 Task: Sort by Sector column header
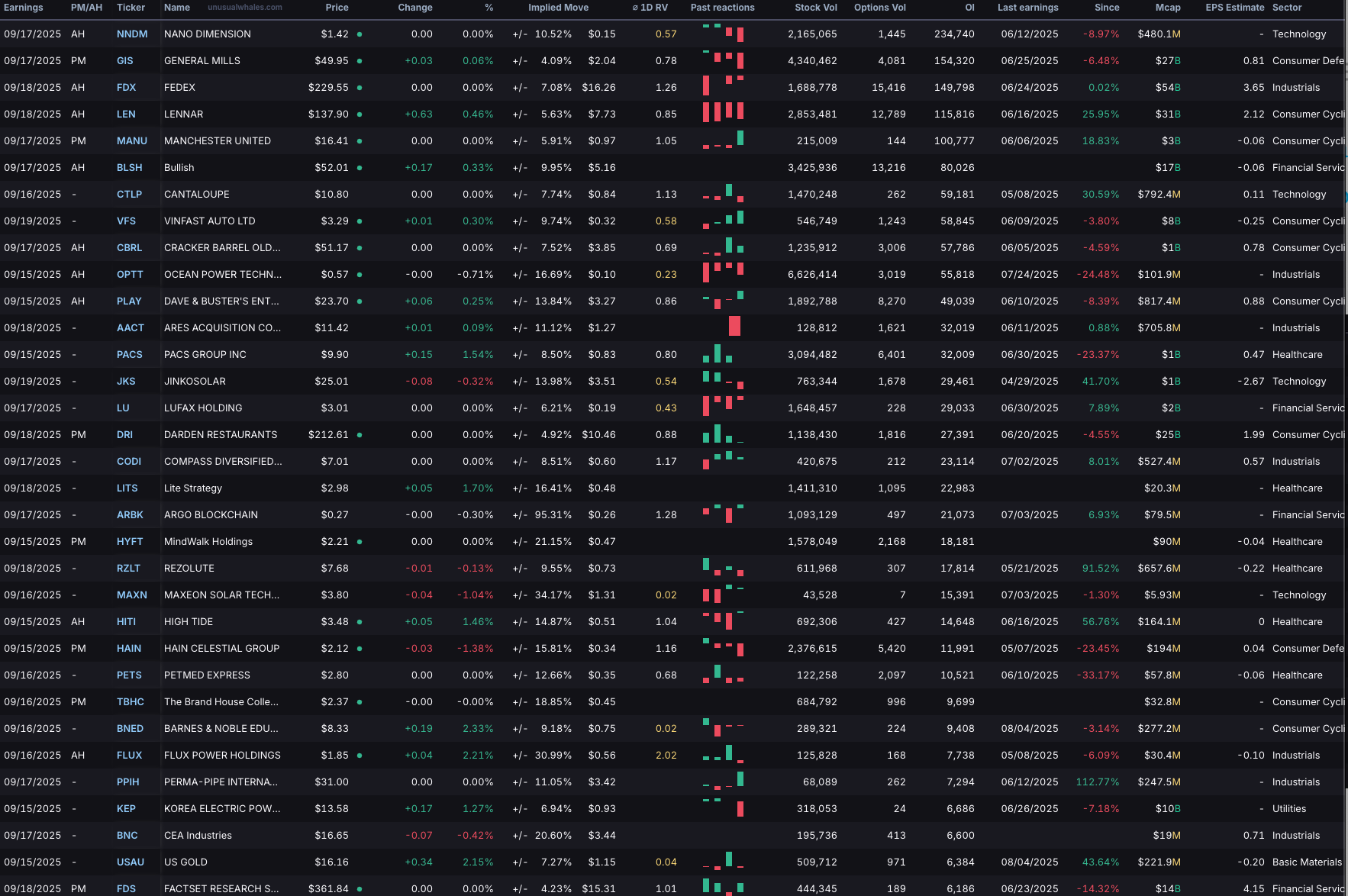[x=1287, y=8]
